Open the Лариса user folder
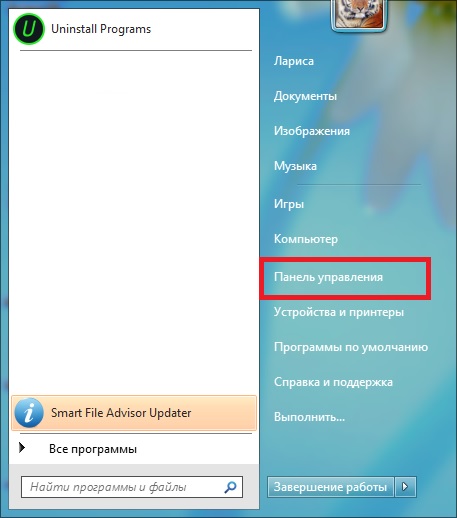The width and height of the screenshot is (457, 518). (294, 61)
